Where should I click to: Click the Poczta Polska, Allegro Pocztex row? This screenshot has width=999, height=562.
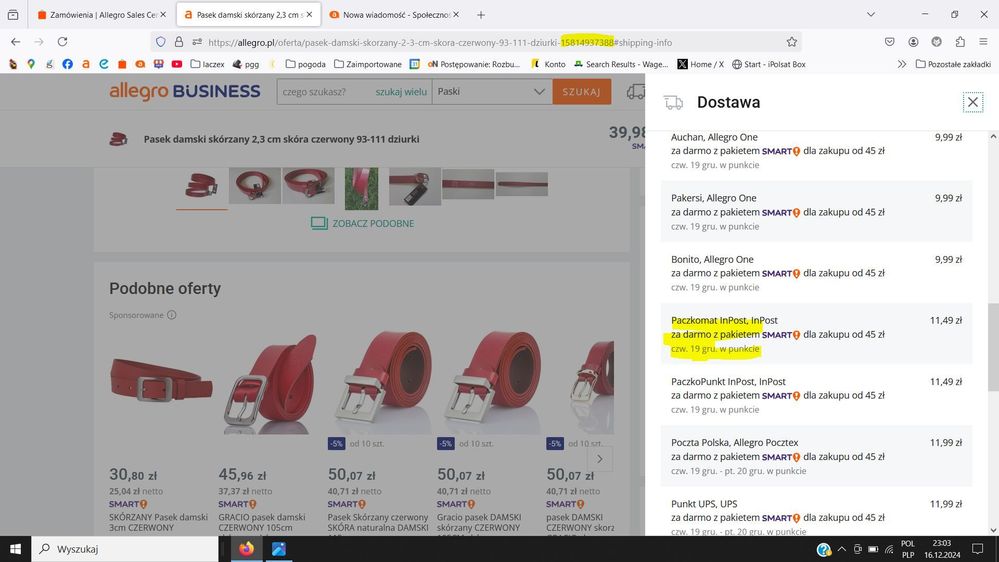[816, 456]
